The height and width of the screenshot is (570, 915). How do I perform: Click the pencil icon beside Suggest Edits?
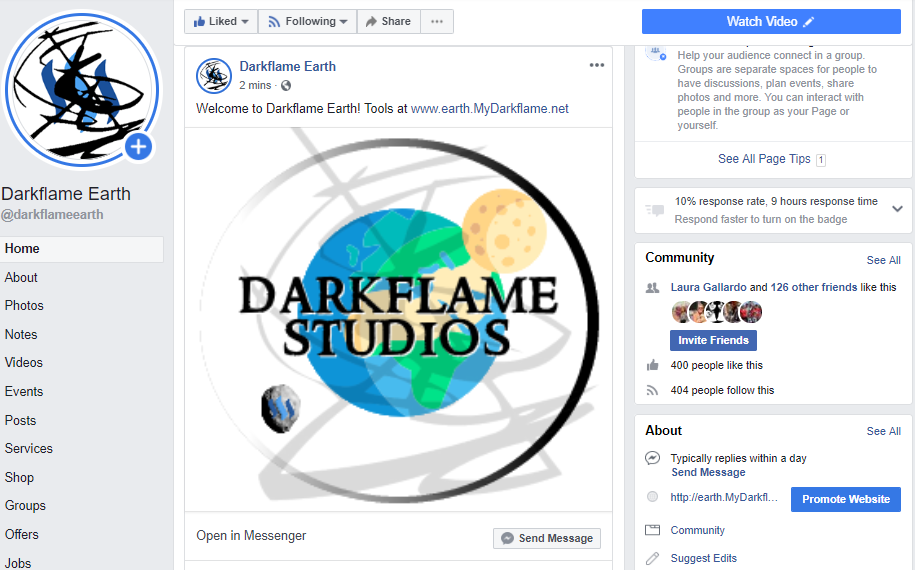[x=652, y=558]
